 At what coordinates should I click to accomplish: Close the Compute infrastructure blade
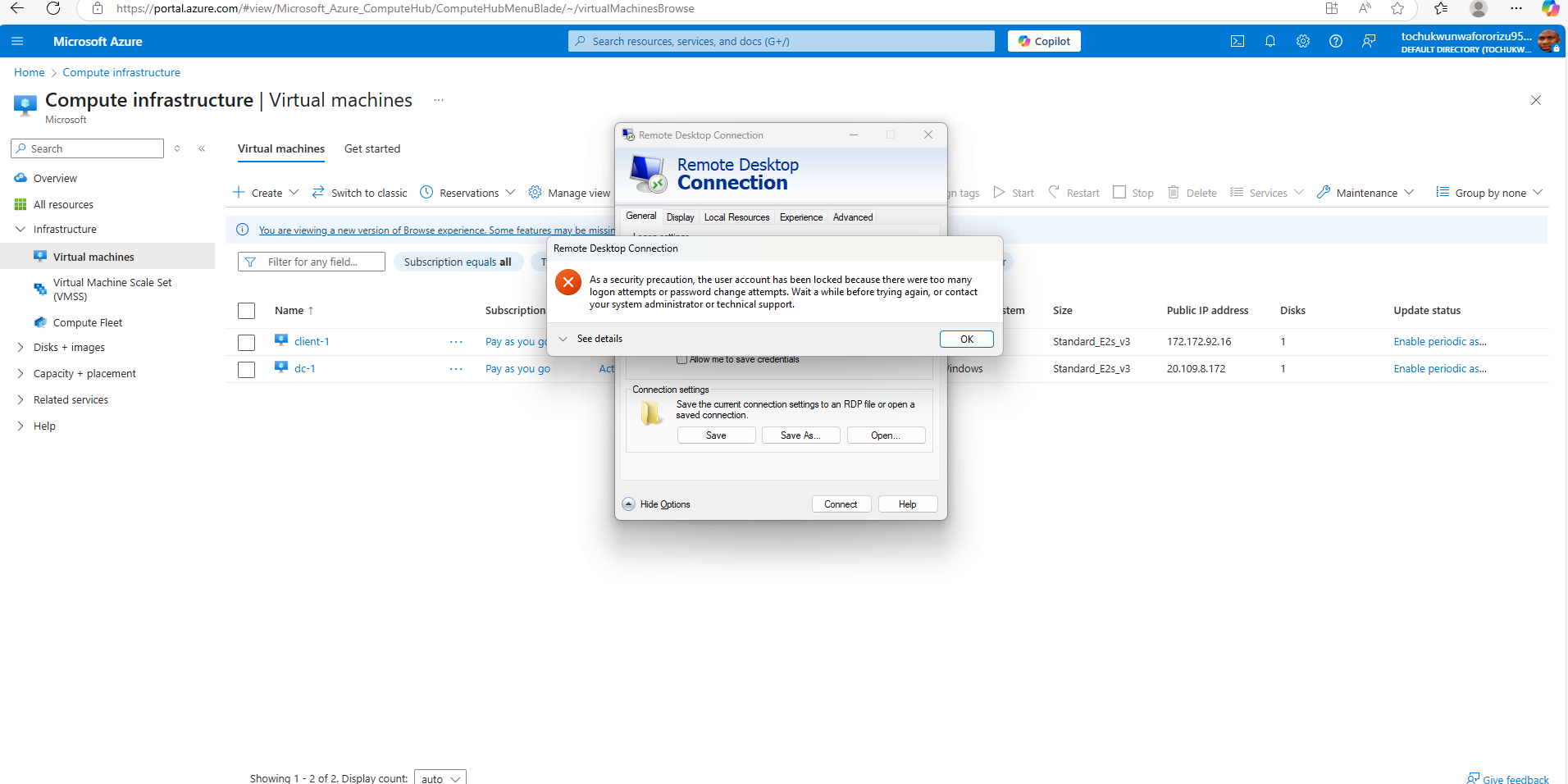coord(1536,100)
